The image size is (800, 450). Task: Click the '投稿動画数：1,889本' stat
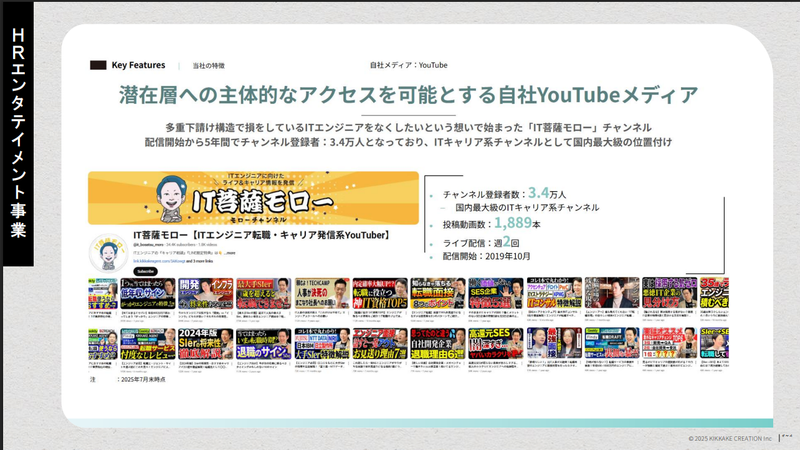pyautogui.click(x=492, y=223)
